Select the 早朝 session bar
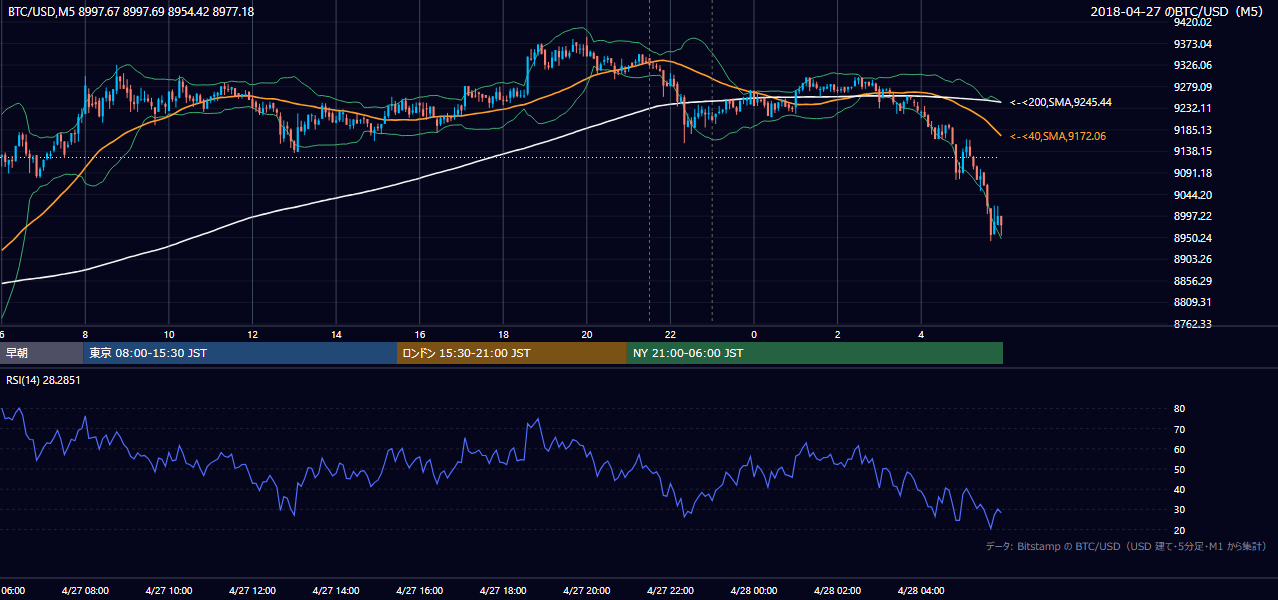 [41, 353]
